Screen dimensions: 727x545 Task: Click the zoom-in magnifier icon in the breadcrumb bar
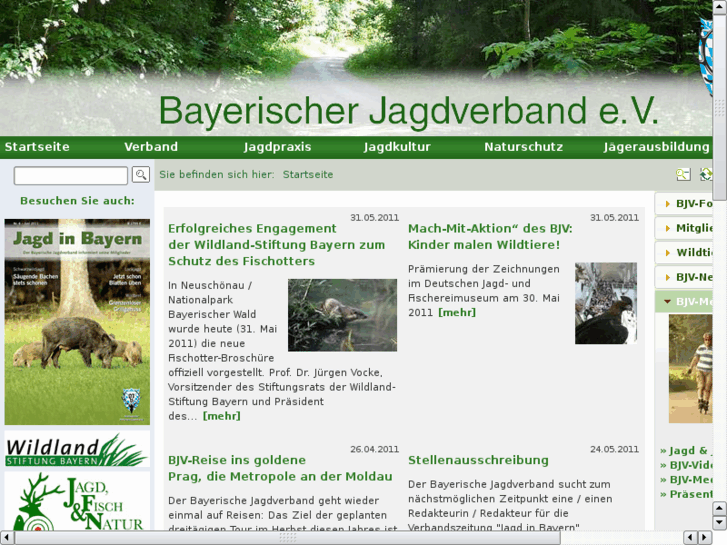pyautogui.click(x=683, y=174)
